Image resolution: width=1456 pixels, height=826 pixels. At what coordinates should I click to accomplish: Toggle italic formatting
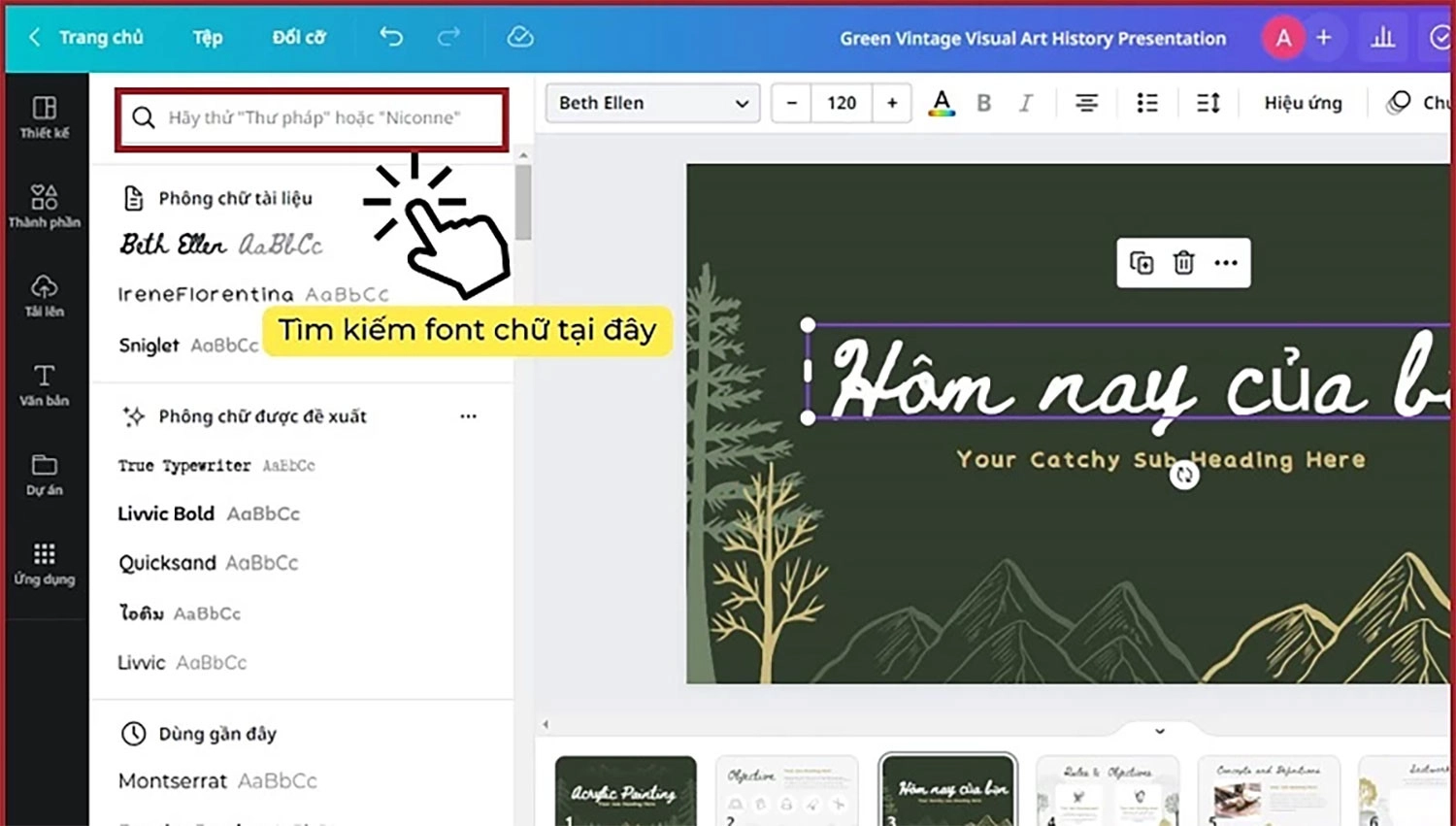pyautogui.click(x=1025, y=103)
